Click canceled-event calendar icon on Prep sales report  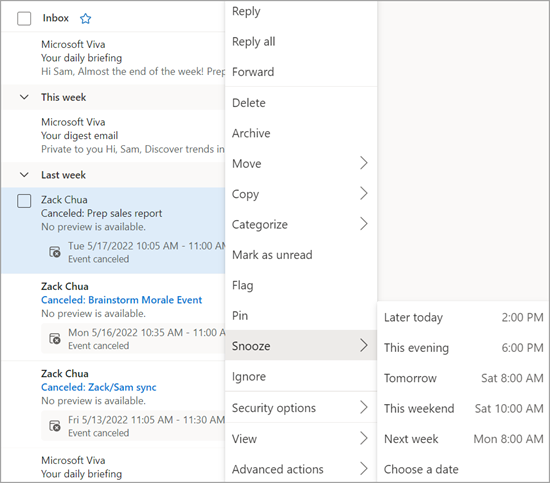(x=55, y=252)
